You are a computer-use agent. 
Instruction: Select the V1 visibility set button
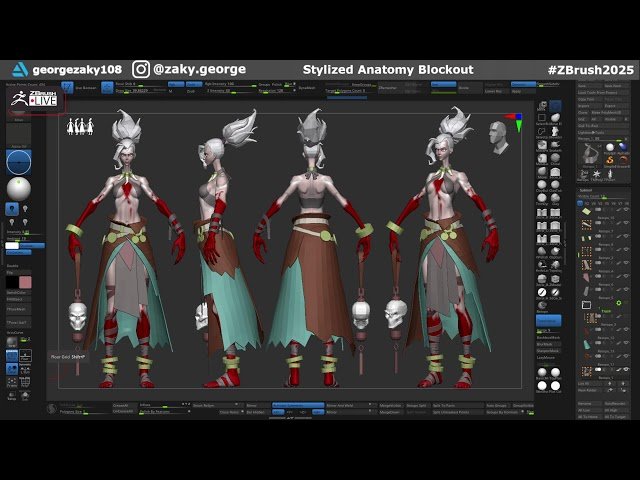(580, 203)
